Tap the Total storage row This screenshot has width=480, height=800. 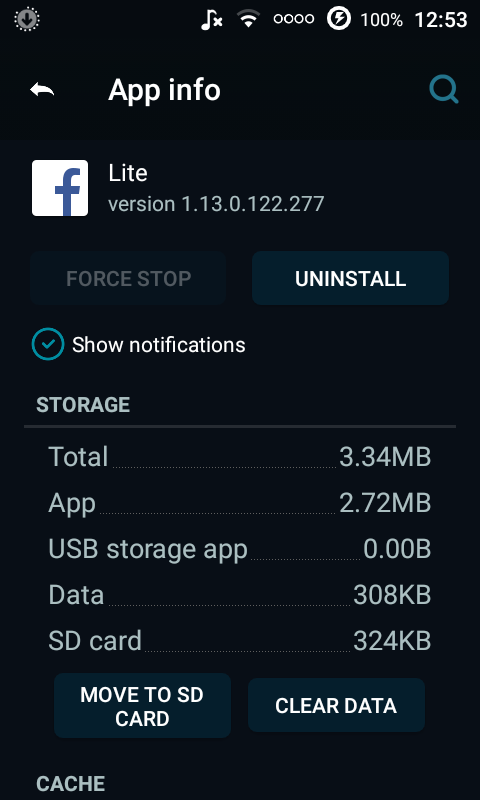click(240, 457)
